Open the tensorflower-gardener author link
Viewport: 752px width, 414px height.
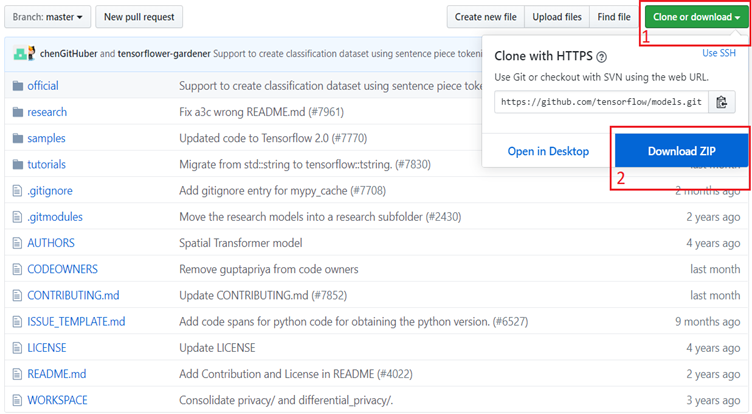tap(164, 54)
